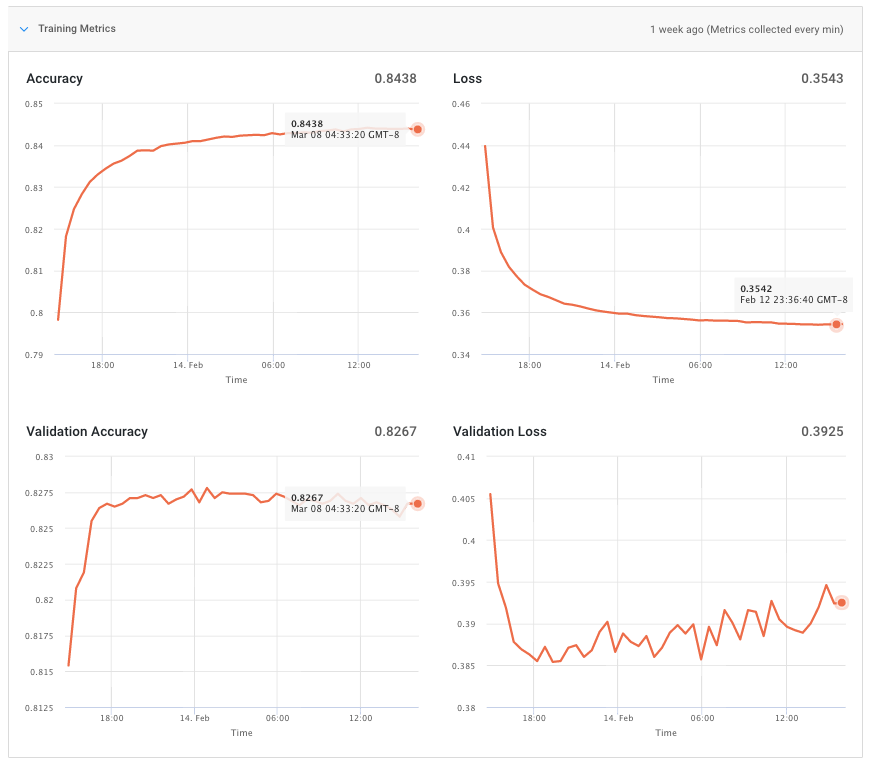Click the 0.8438 summary value above Accuracy chart
Screen dimensions: 870x764
pyautogui.click(x=395, y=79)
